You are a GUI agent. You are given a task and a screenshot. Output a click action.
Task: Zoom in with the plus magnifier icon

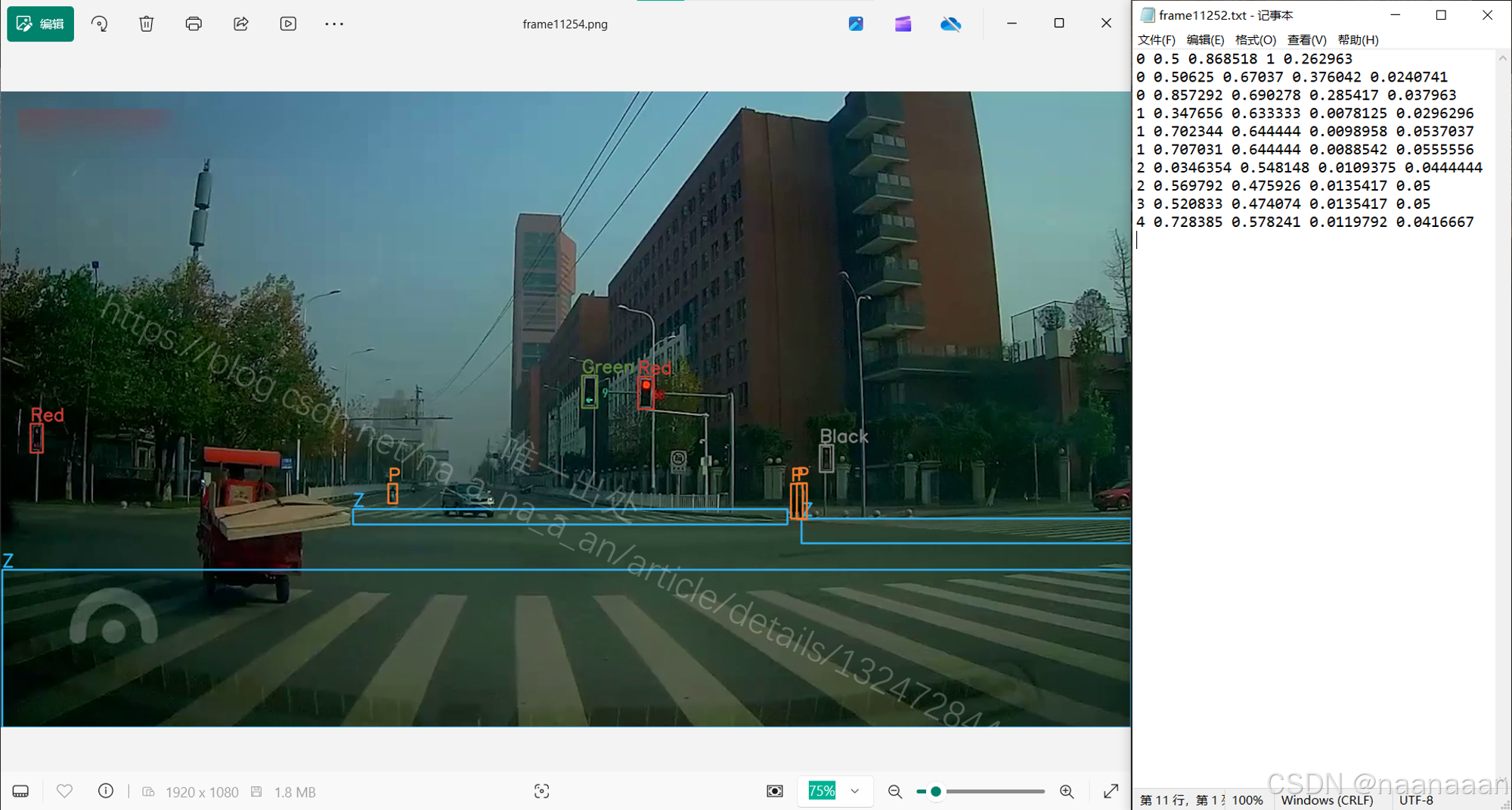point(1067,792)
